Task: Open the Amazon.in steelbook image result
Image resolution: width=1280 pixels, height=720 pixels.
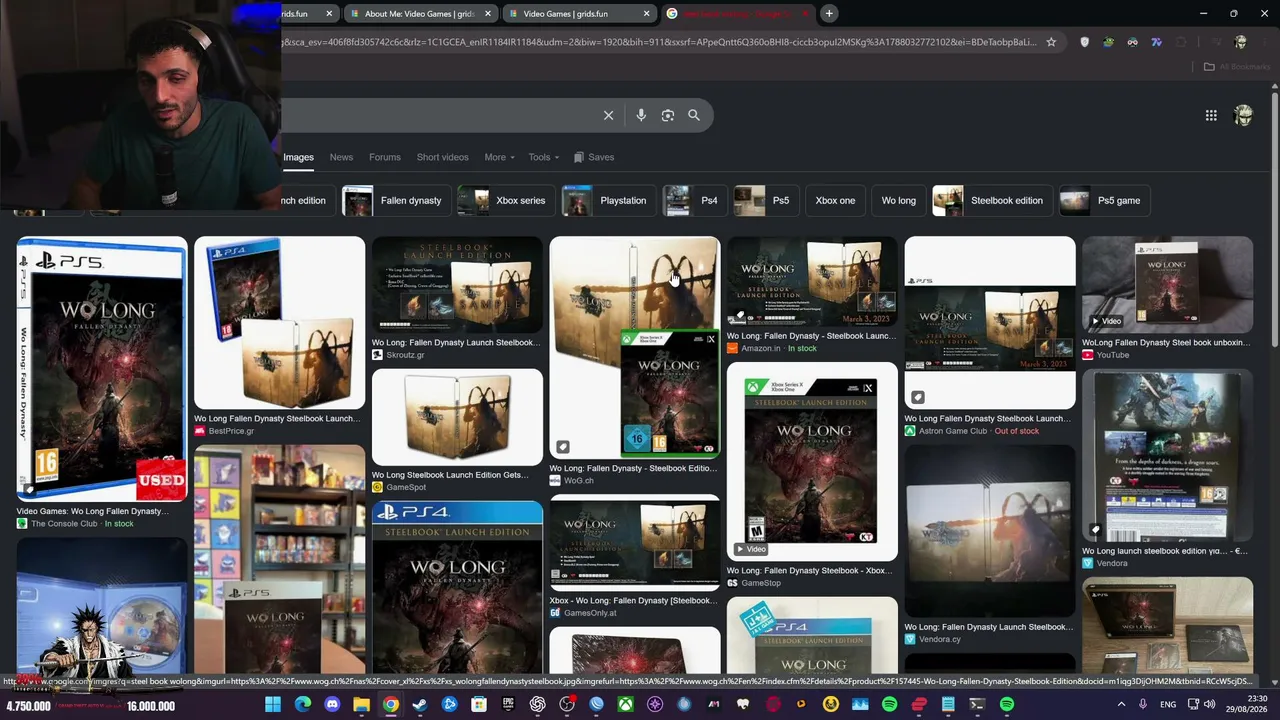Action: coord(812,281)
